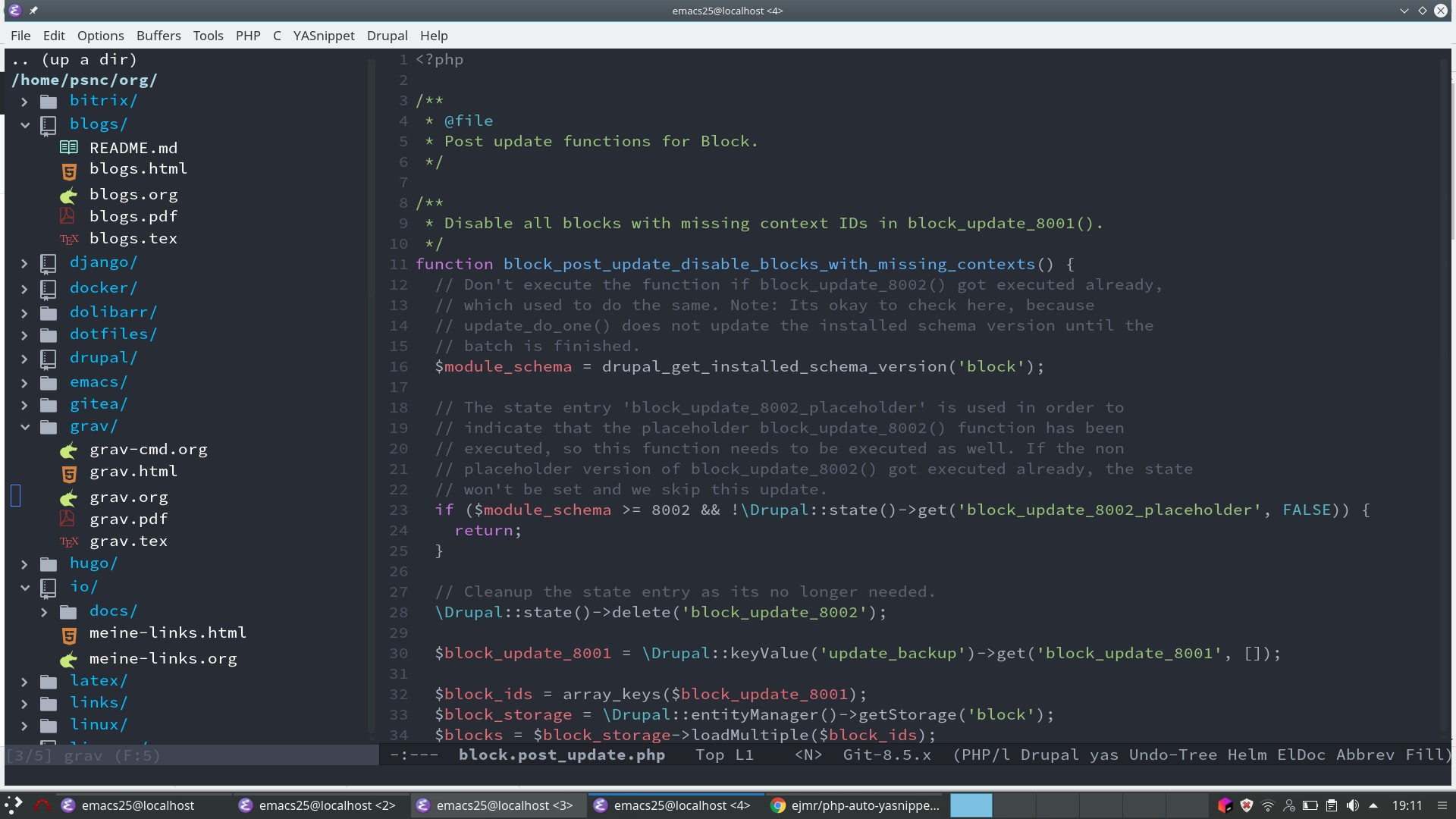Click the red arch icon in the taskbar
1456x819 pixels.
(x=42, y=805)
